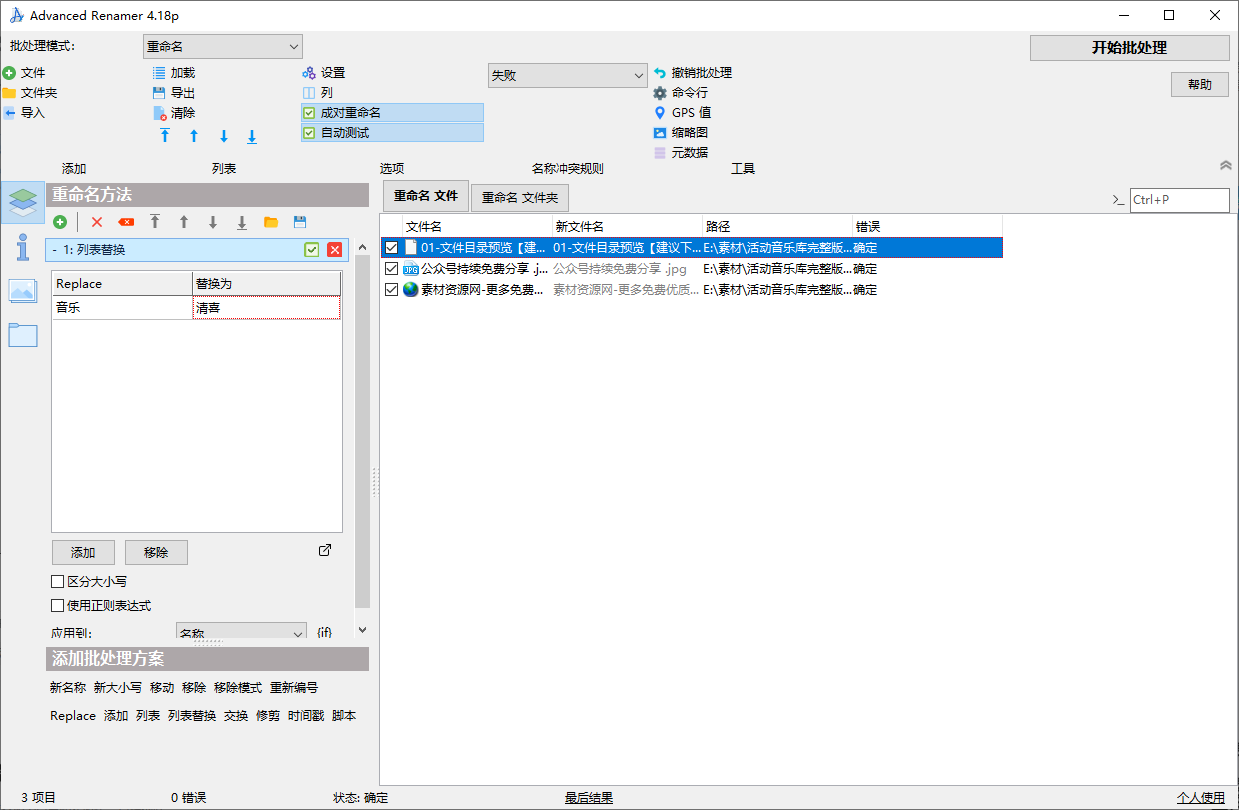Switch to the 重命名 文件夹 tab
1239x810 pixels.
(x=519, y=197)
